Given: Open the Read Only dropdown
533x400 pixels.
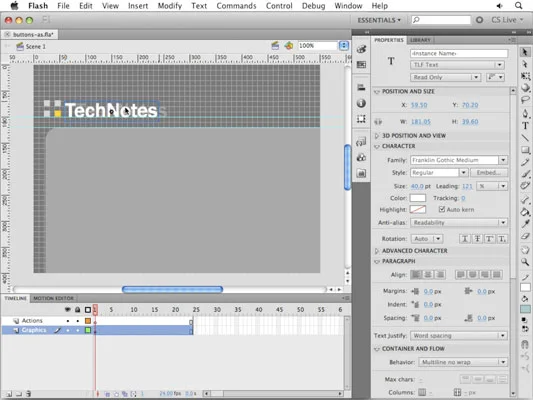Looking at the screenshot, I should tap(445, 77).
